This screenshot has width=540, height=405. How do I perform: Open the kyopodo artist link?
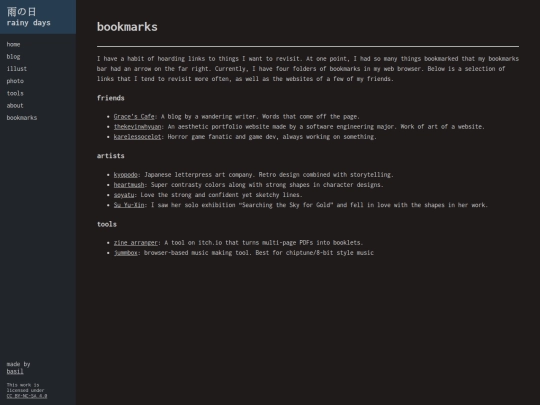tap(126, 175)
